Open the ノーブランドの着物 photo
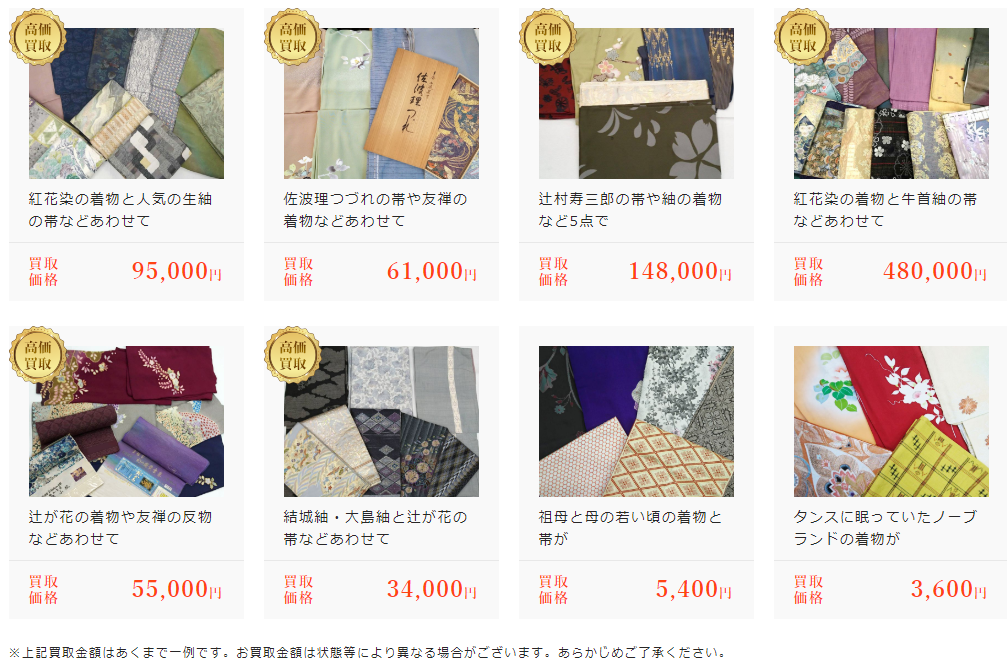 [x=891, y=421]
